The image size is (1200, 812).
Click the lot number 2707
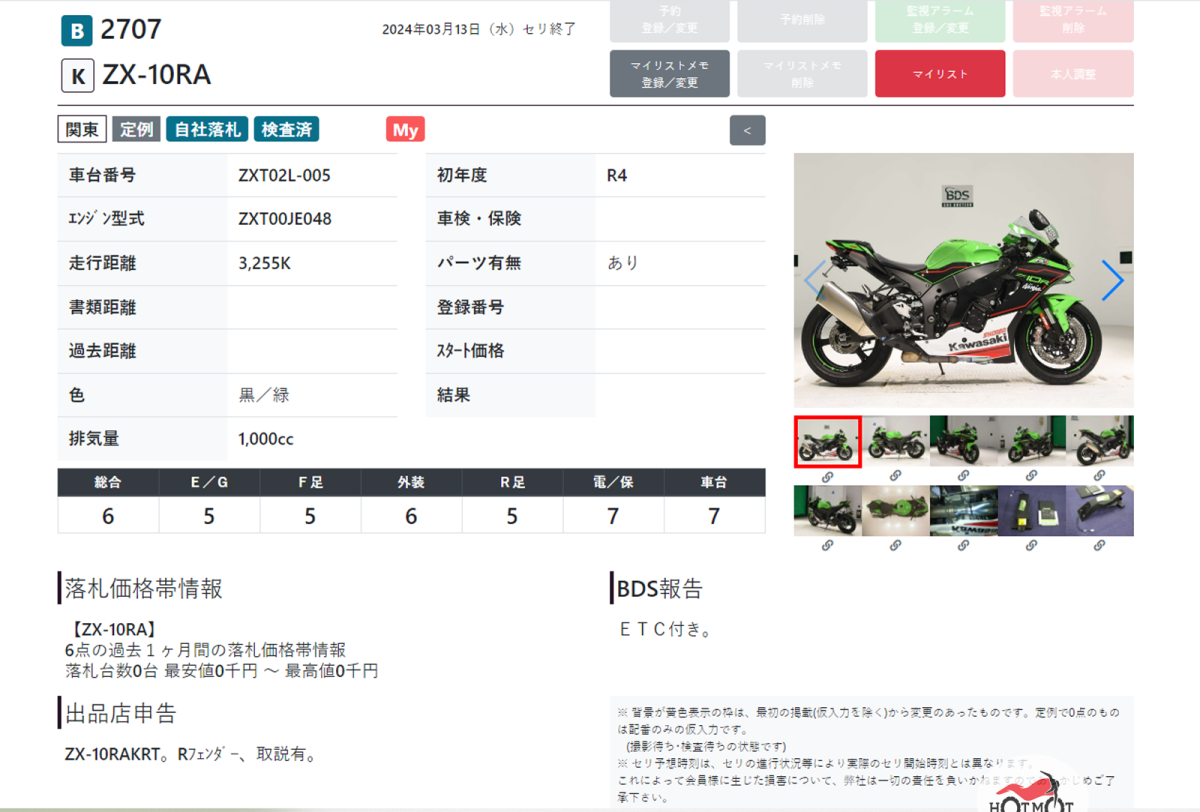pos(131,30)
